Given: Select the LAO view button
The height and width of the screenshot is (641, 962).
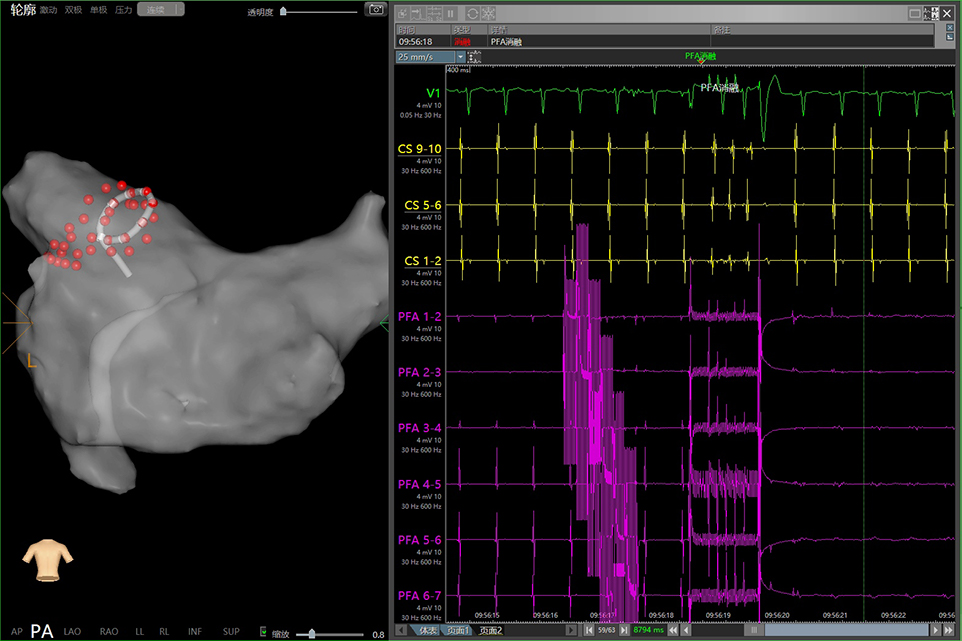Looking at the screenshot, I should point(72,632).
